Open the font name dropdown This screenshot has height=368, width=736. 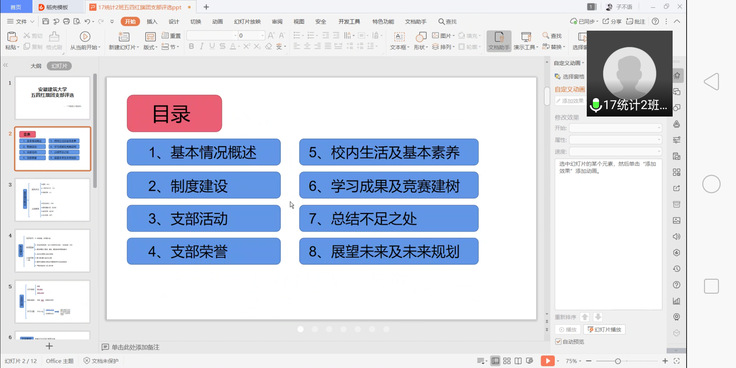pyautogui.click(x=212, y=36)
